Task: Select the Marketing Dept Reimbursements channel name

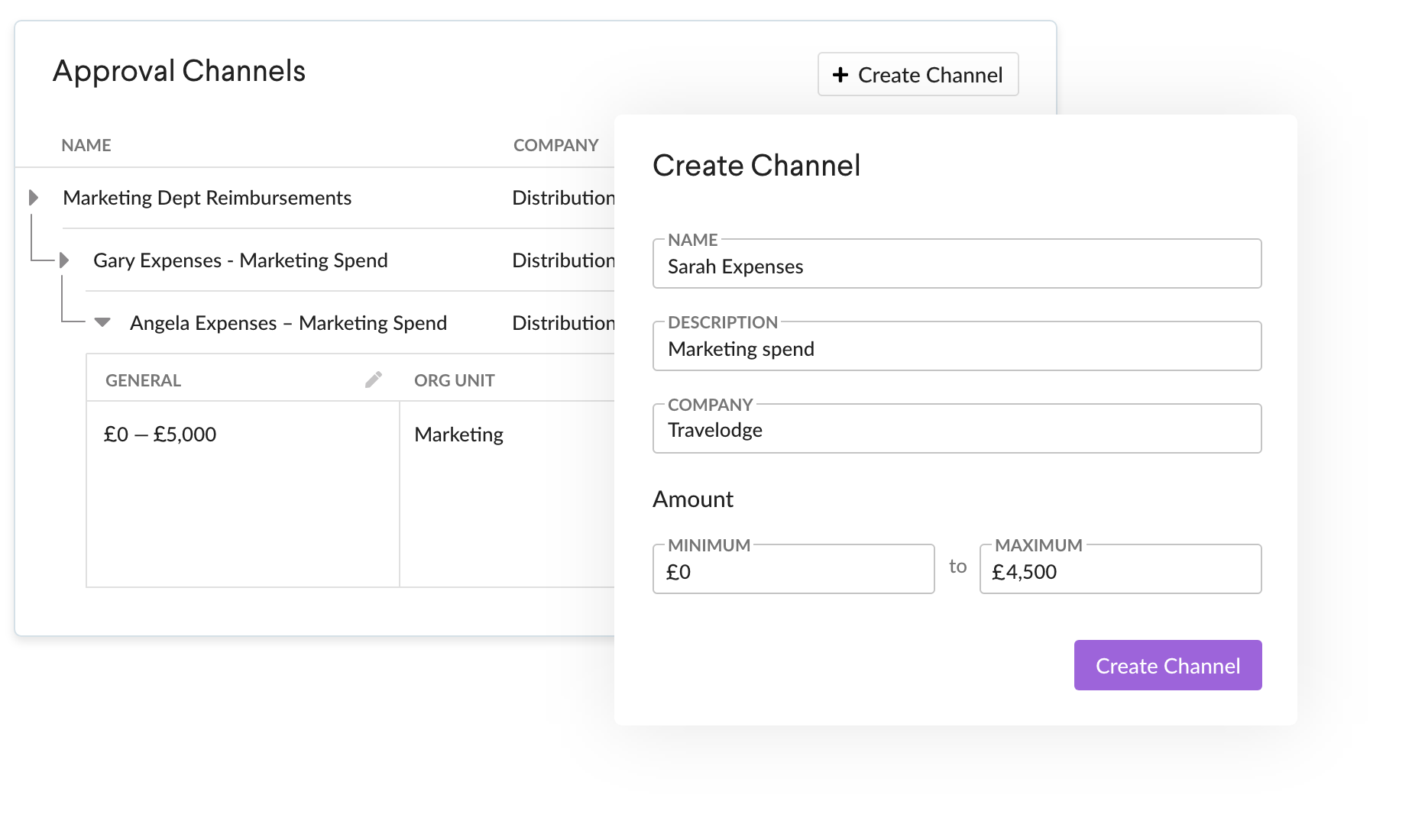Action: tap(207, 198)
